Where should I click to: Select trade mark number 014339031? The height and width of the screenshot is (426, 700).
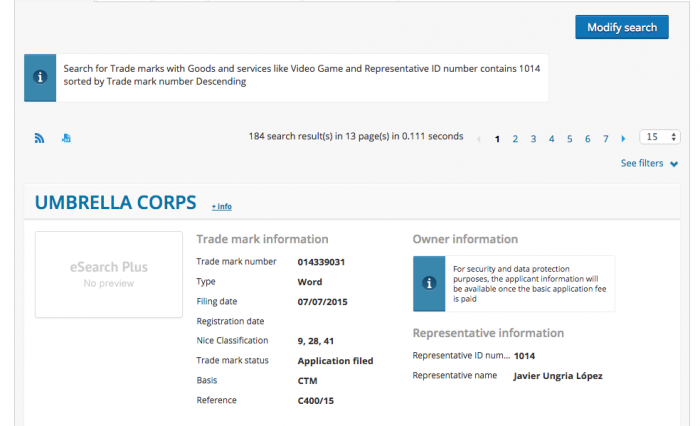(321, 262)
